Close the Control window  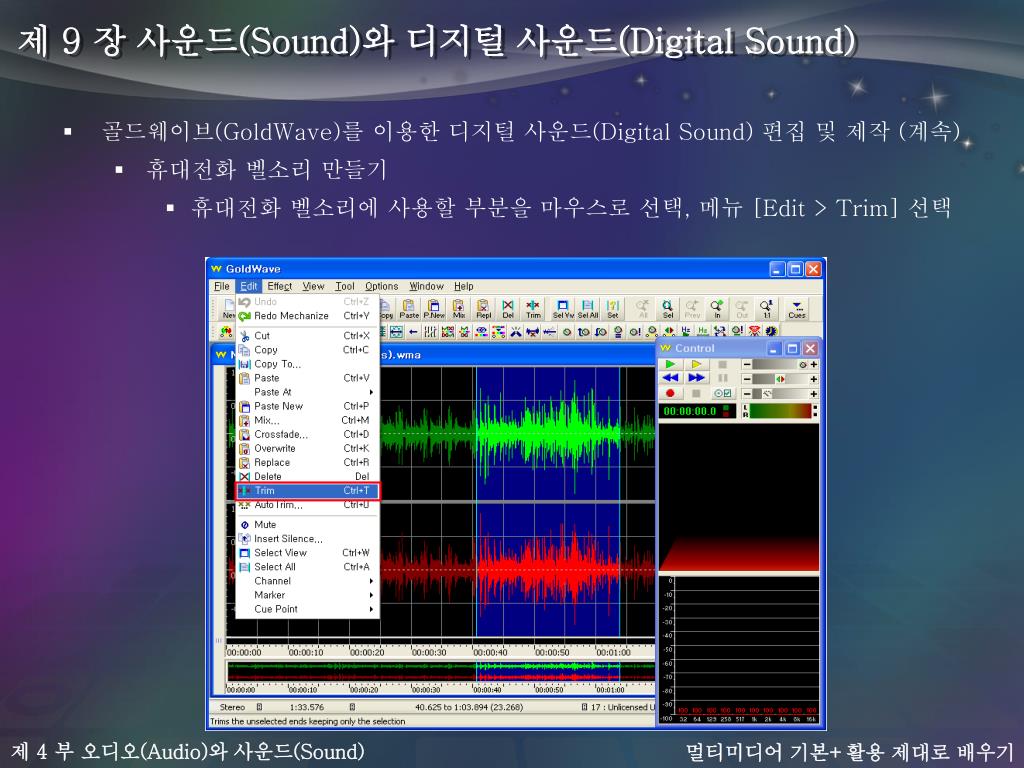810,349
